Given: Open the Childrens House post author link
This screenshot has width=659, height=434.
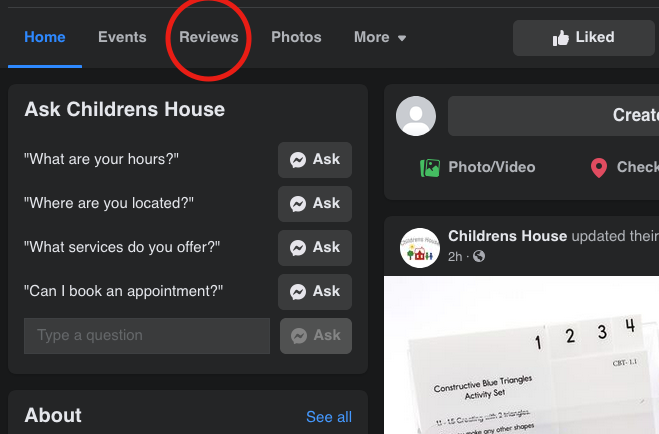Looking at the screenshot, I should (x=507, y=236).
